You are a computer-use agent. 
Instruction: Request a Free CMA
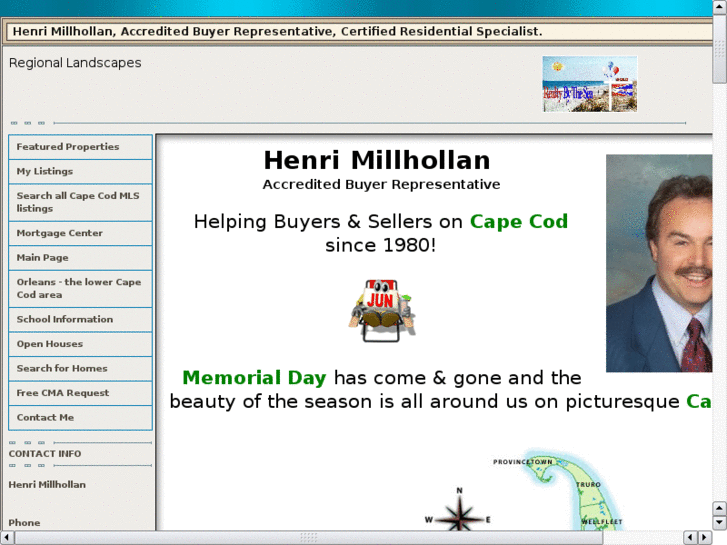click(80, 393)
